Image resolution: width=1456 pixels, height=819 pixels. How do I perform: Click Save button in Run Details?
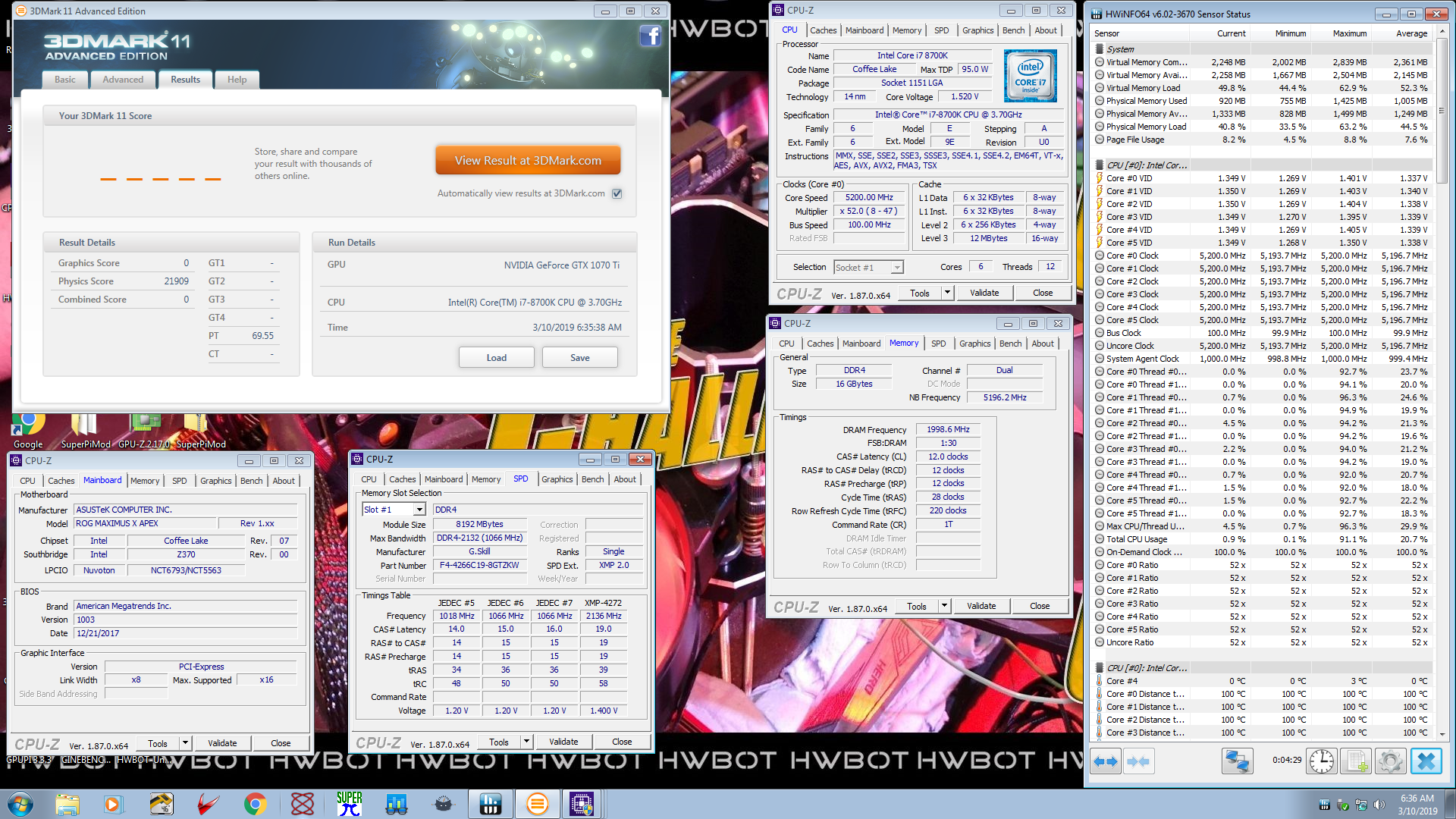pyautogui.click(x=580, y=358)
